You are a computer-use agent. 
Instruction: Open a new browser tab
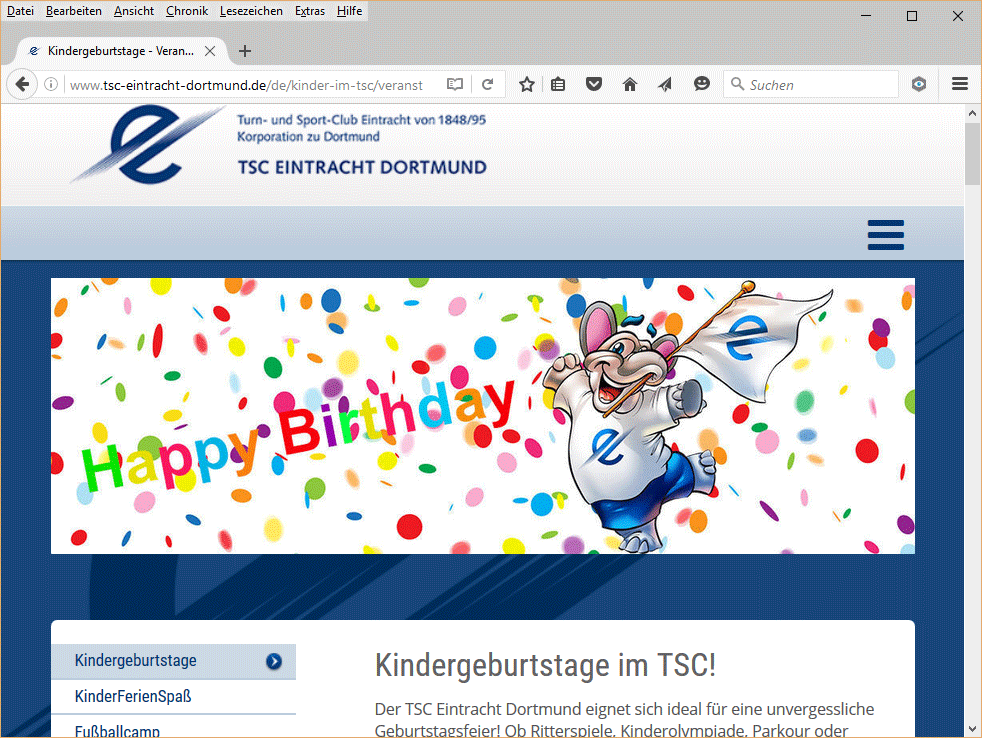coord(245,51)
